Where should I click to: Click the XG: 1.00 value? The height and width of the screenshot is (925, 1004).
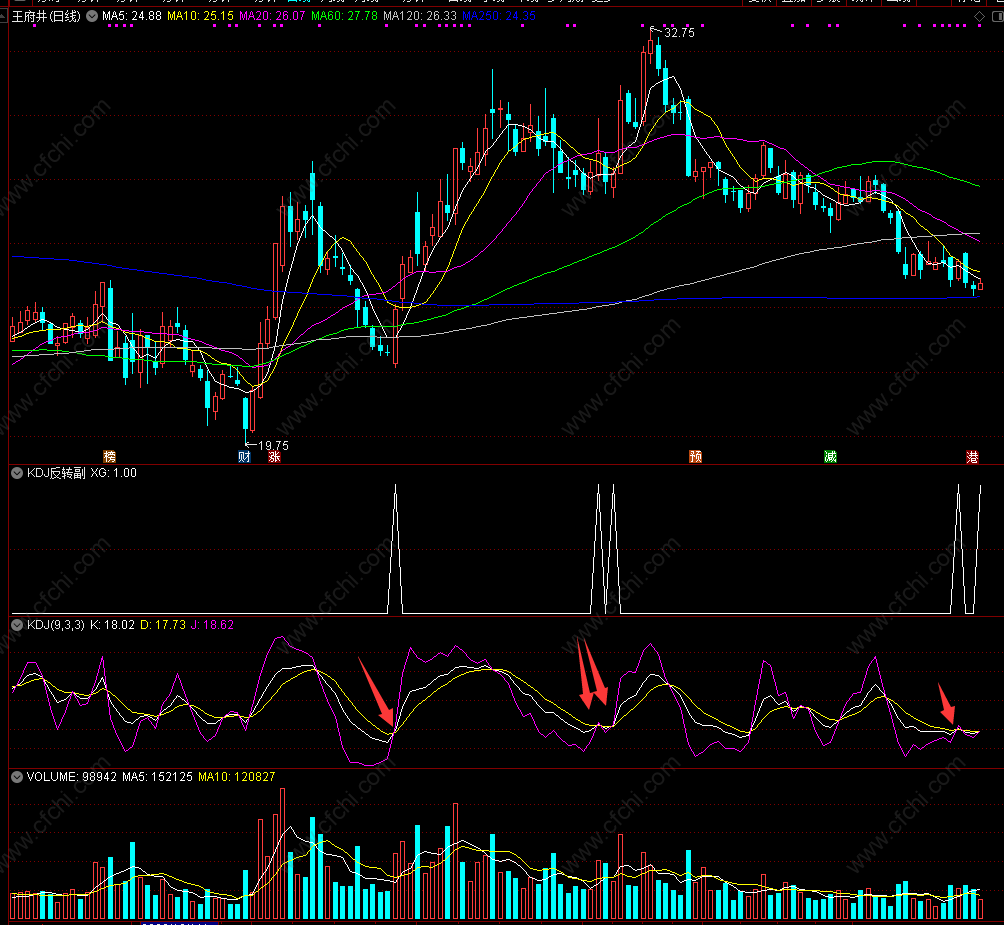(113, 473)
